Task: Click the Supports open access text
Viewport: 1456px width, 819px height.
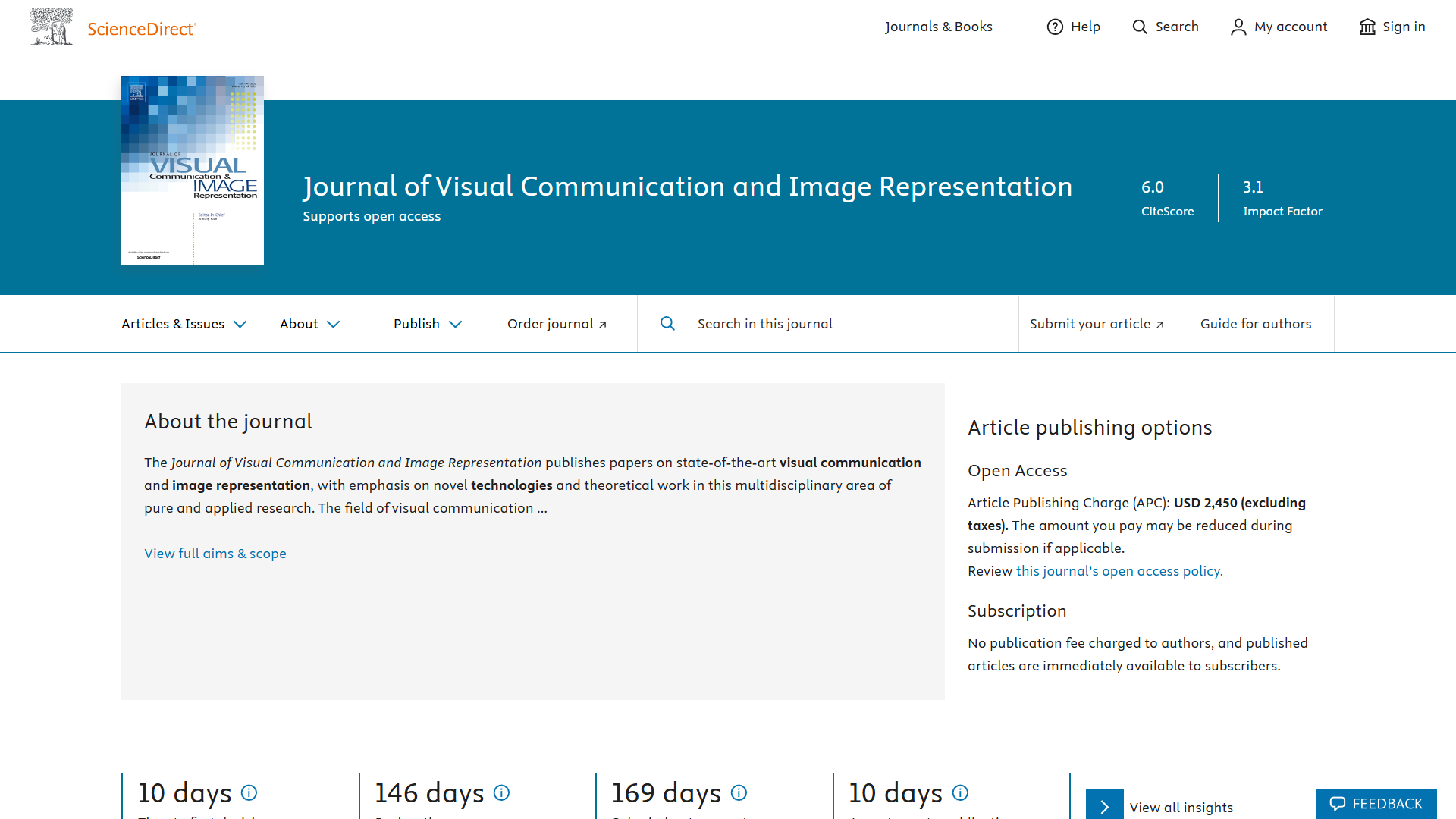Action: pyautogui.click(x=372, y=216)
